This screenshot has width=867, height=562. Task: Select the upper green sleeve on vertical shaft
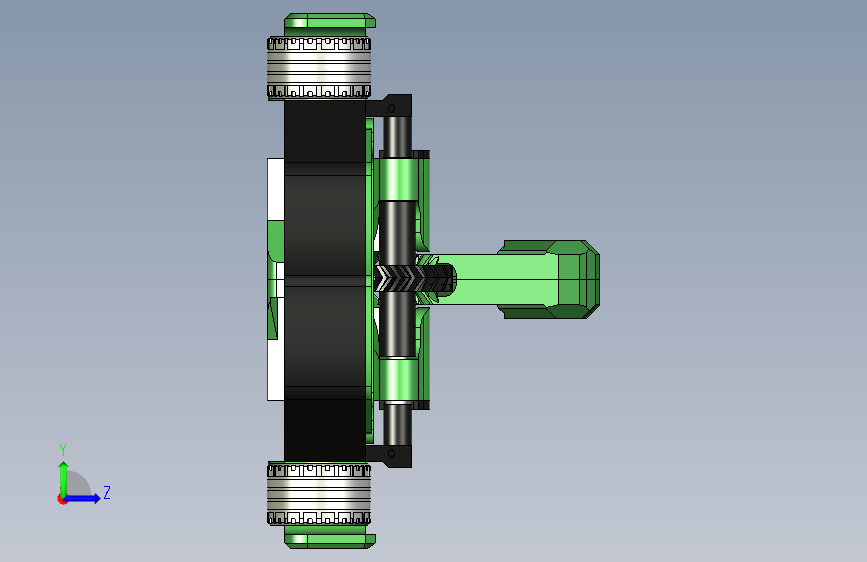[x=398, y=179]
